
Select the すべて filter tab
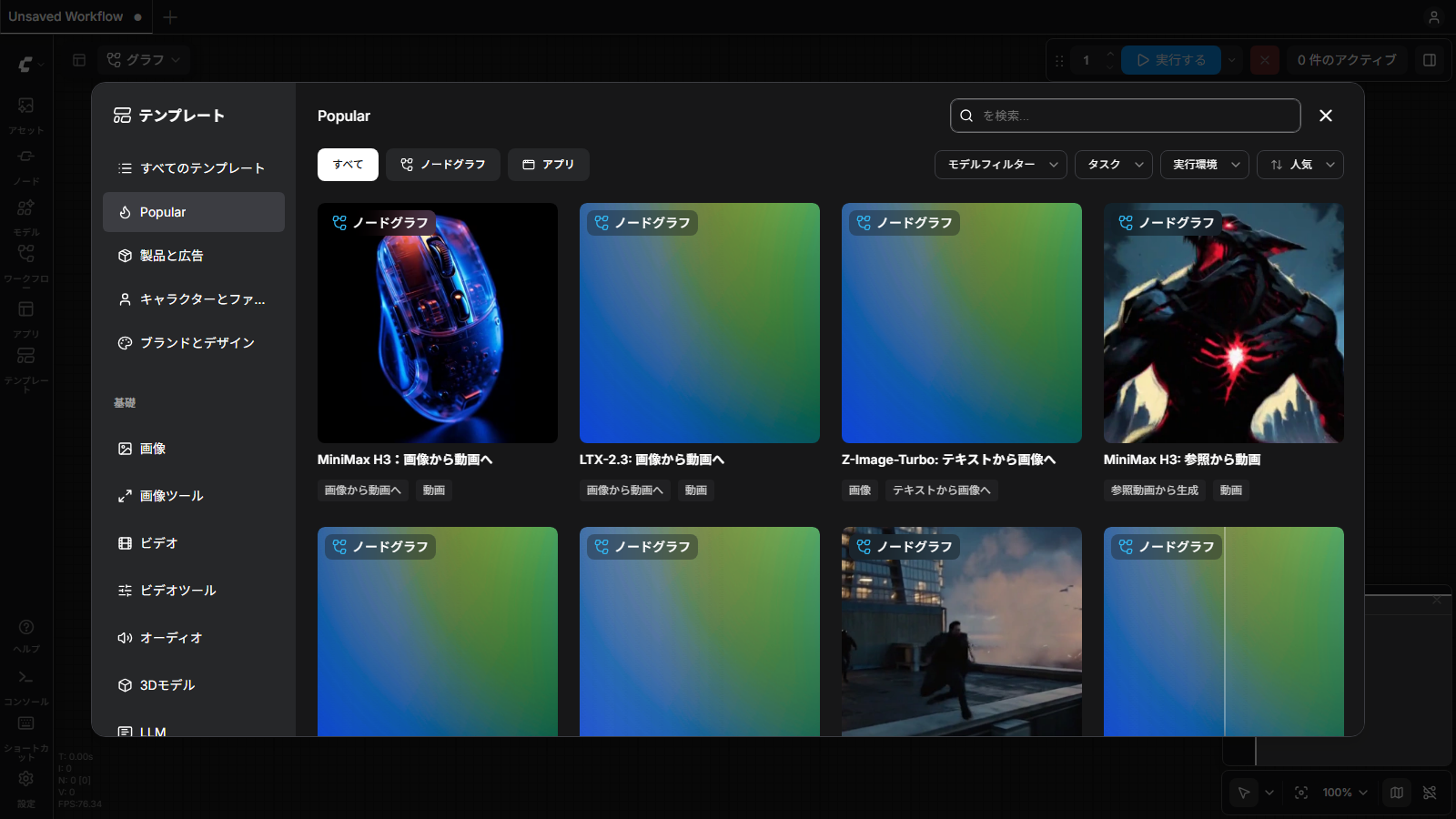[x=348, y=165]
